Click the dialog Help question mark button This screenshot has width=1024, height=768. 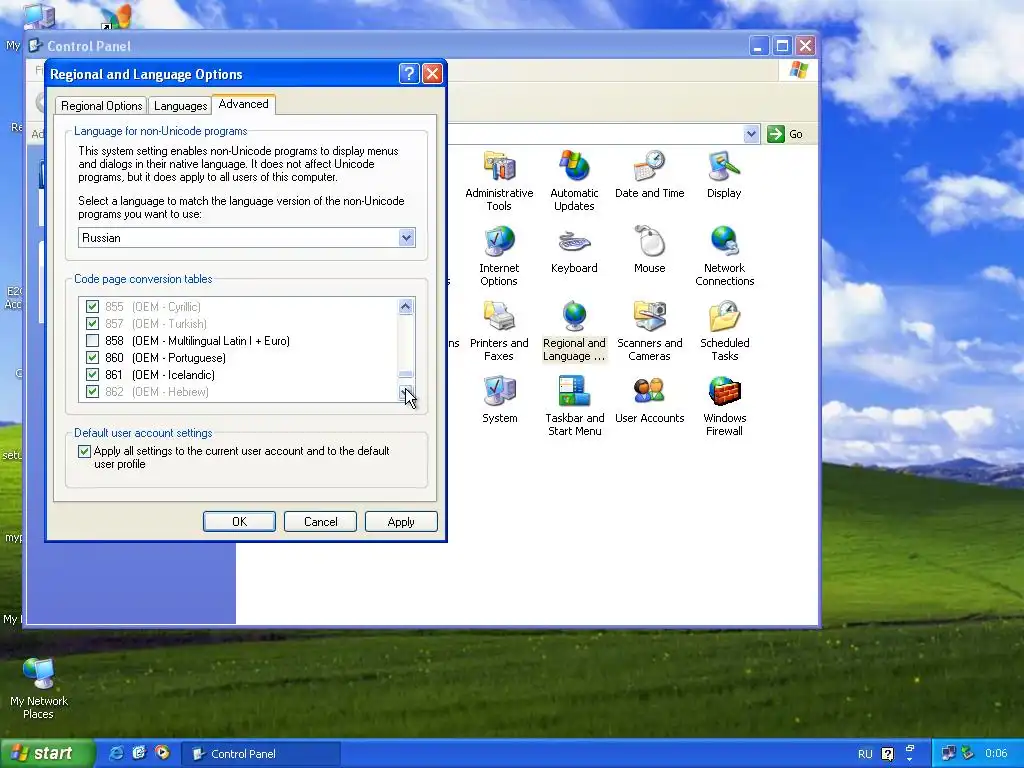[409, 73]
